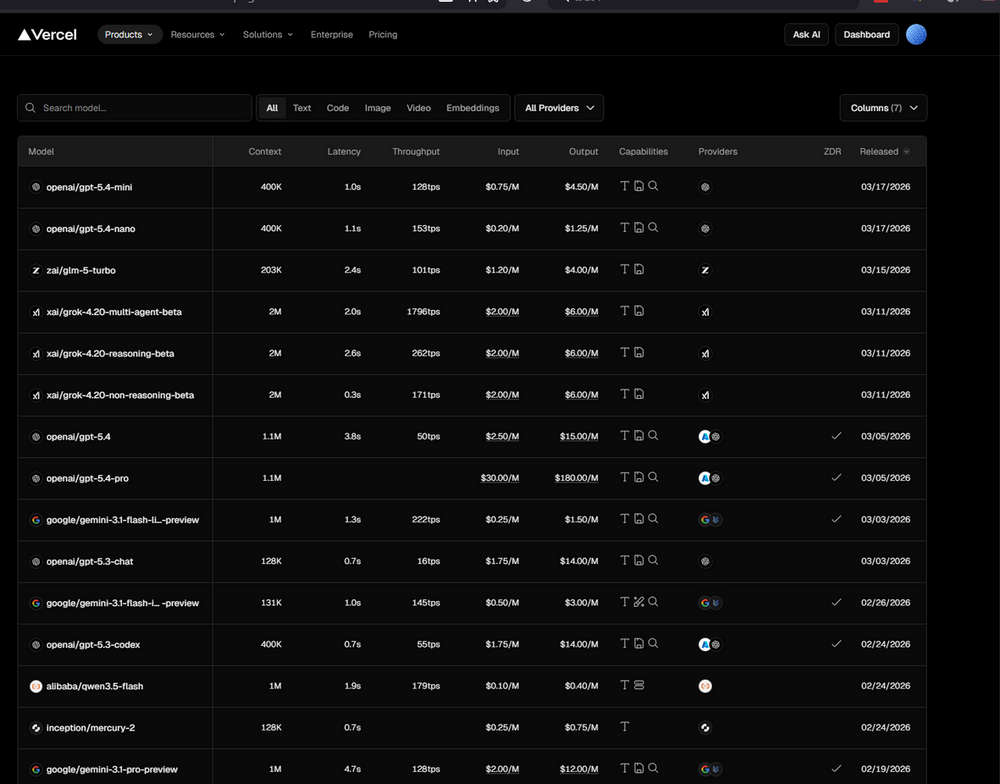Click web search icon for openai/gpt-5.4-pro
This screenshot has width=1000, height=784.
(x=653, y=477)
